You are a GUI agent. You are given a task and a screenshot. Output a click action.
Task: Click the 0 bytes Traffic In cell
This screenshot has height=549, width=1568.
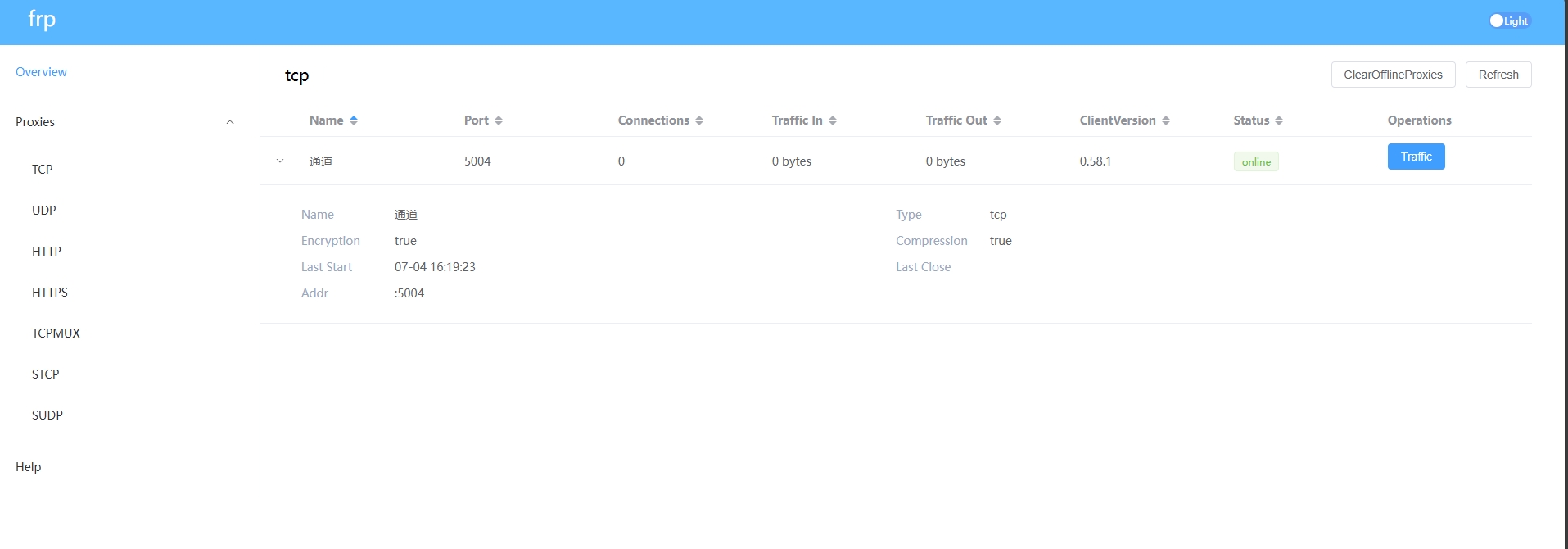point(791,161)
